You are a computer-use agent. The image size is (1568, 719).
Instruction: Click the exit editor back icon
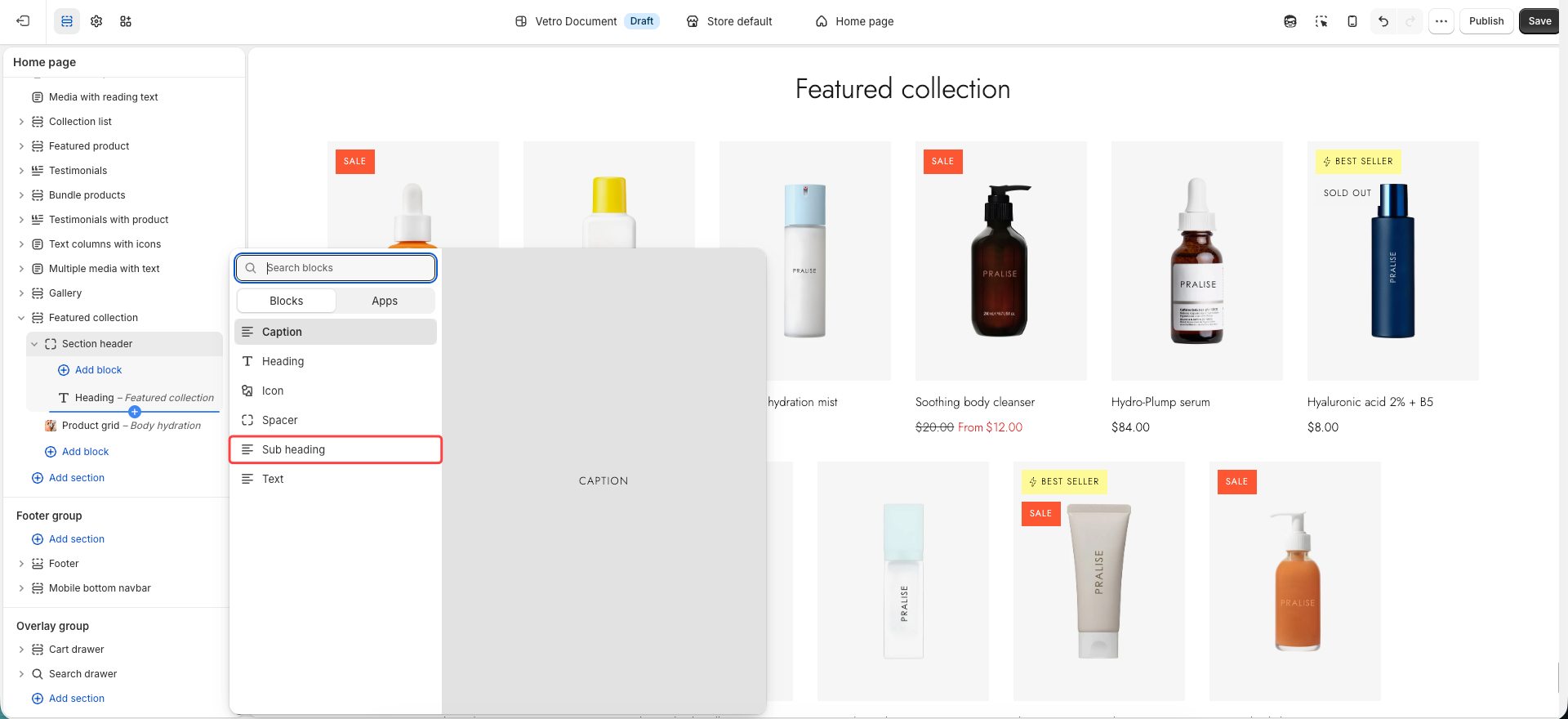click(x=23, y=21)
